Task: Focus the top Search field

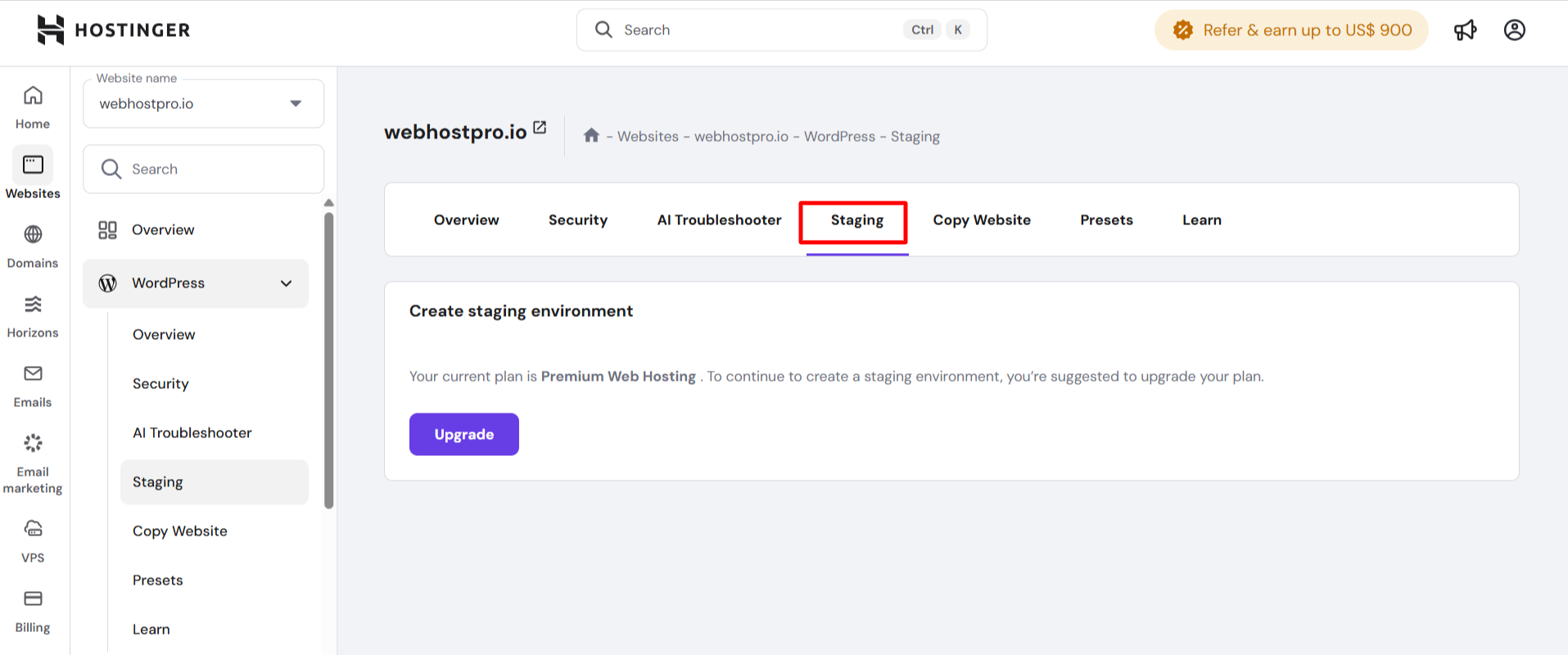Action: pos(781,30)
